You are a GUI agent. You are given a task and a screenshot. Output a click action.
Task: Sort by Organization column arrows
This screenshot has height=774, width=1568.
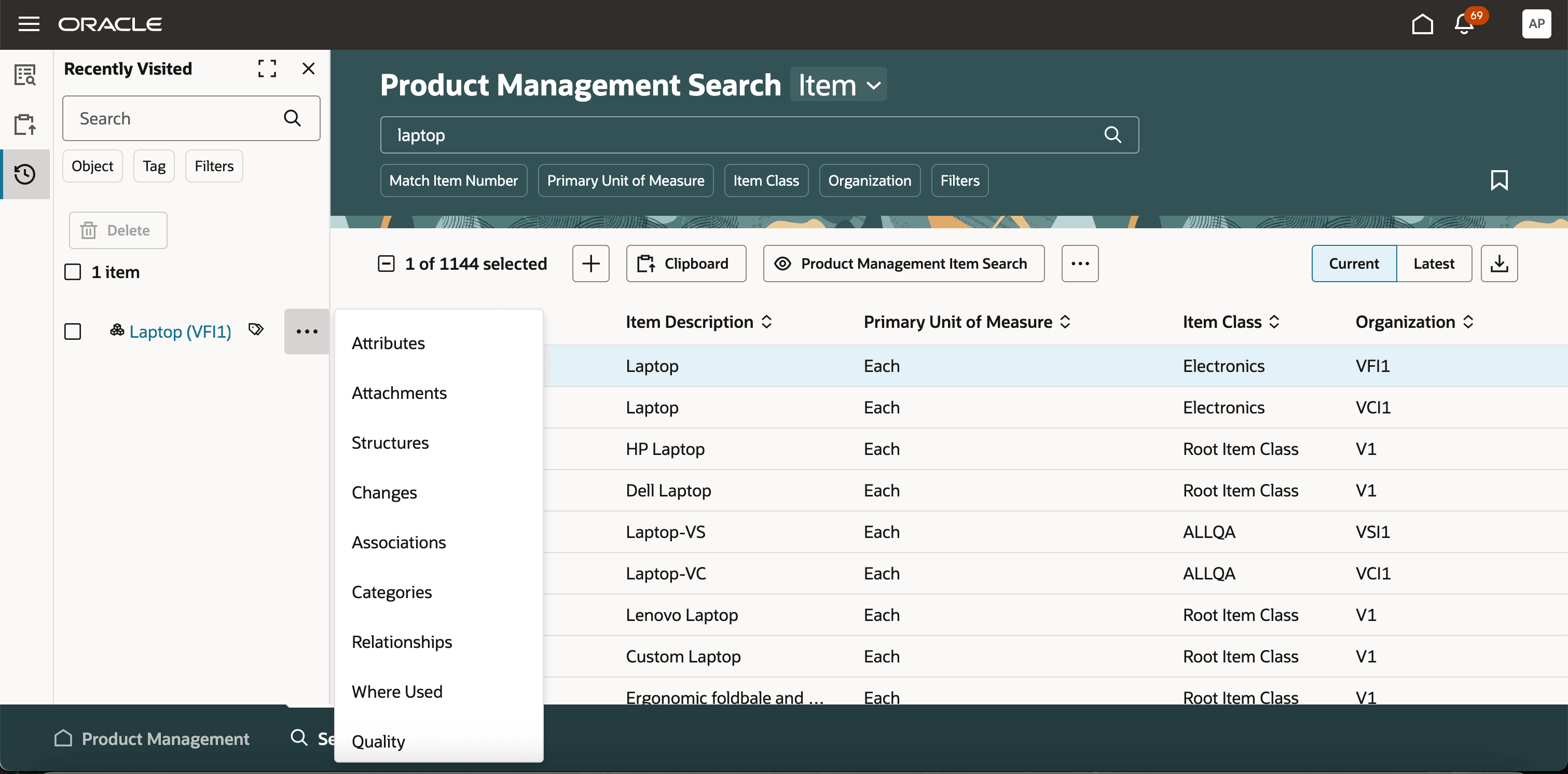point(1468,322)
